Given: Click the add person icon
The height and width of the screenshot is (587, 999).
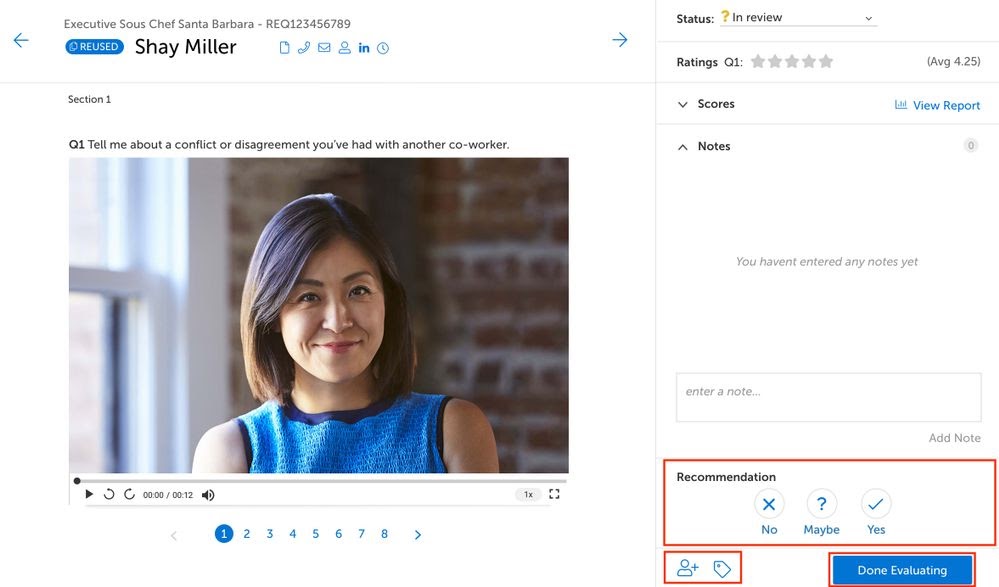Looking at the screenshot, I should [688, 569].
